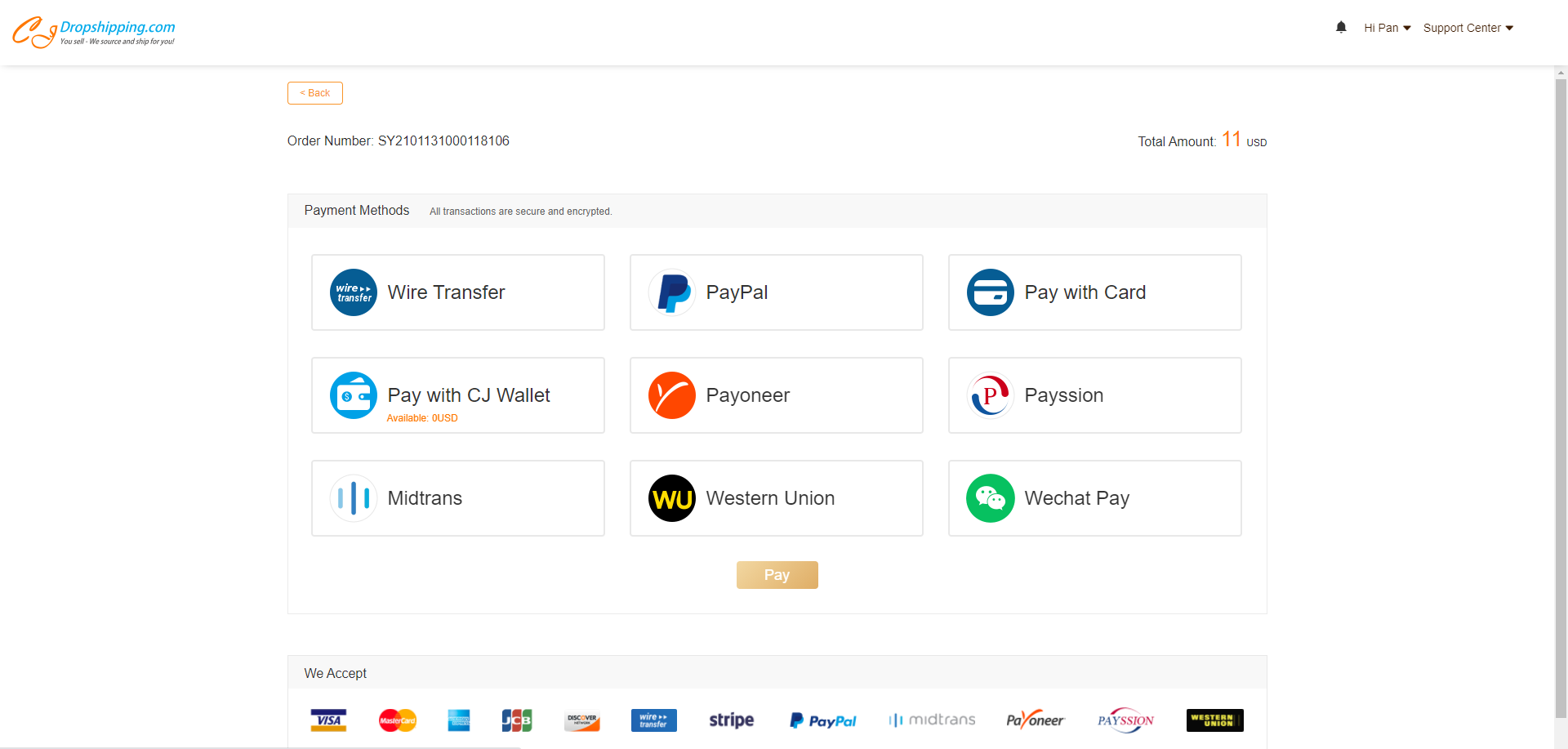Select the Midtrans bars icon

pyautogui.click(x=354, y=498)
